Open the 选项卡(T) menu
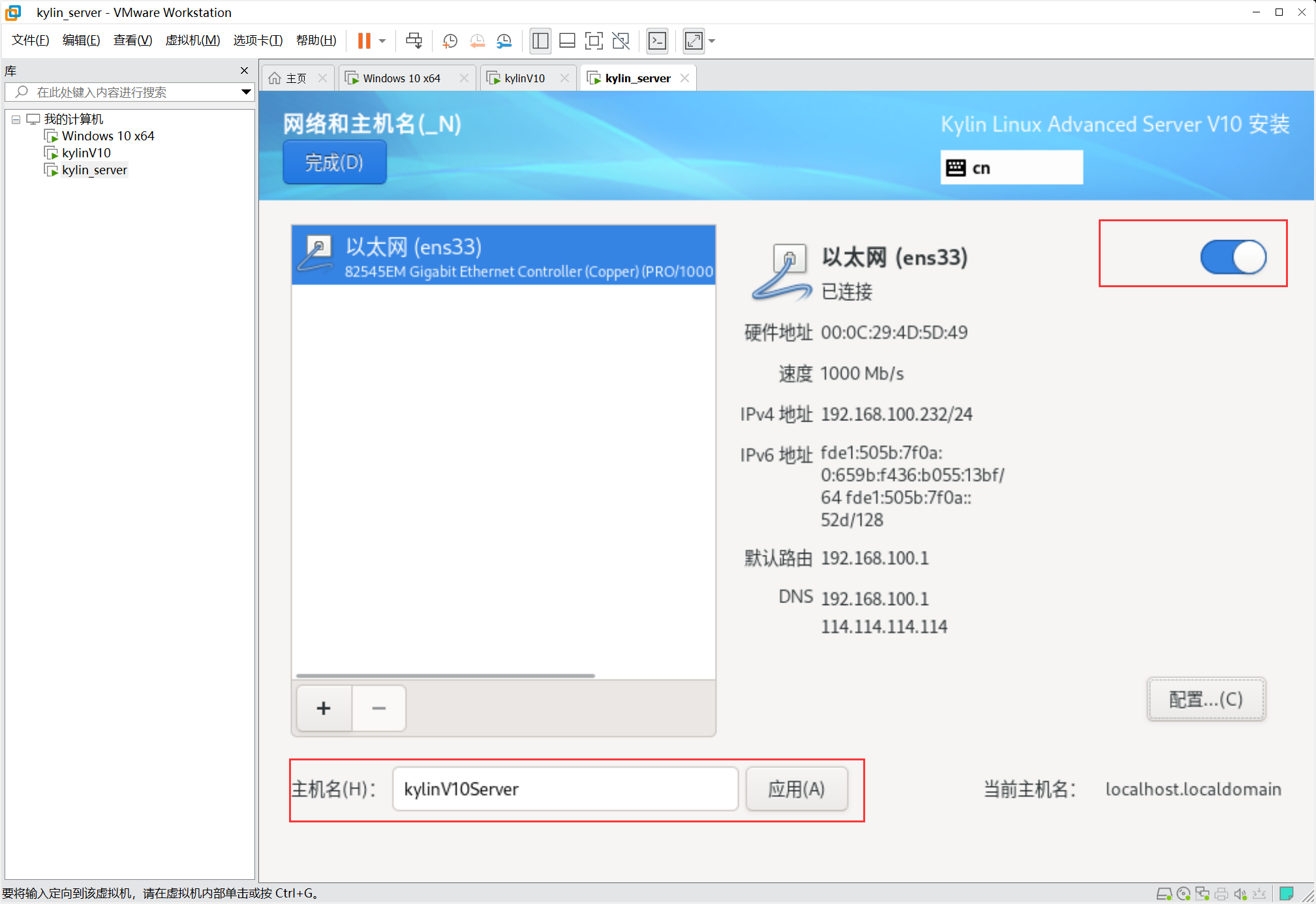The height and width of the screenshot is (904, 1316). (258, 40)
